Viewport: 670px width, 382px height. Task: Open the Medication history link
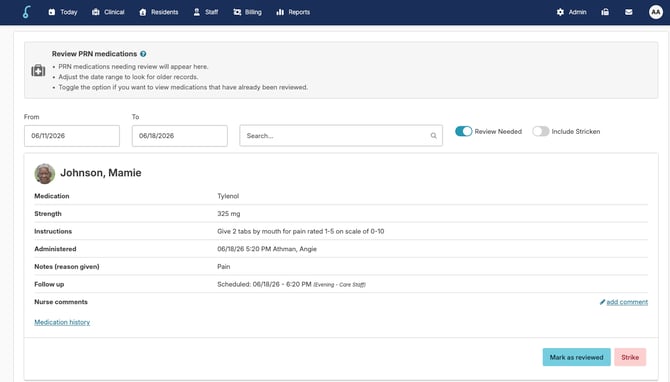[62, 322]
